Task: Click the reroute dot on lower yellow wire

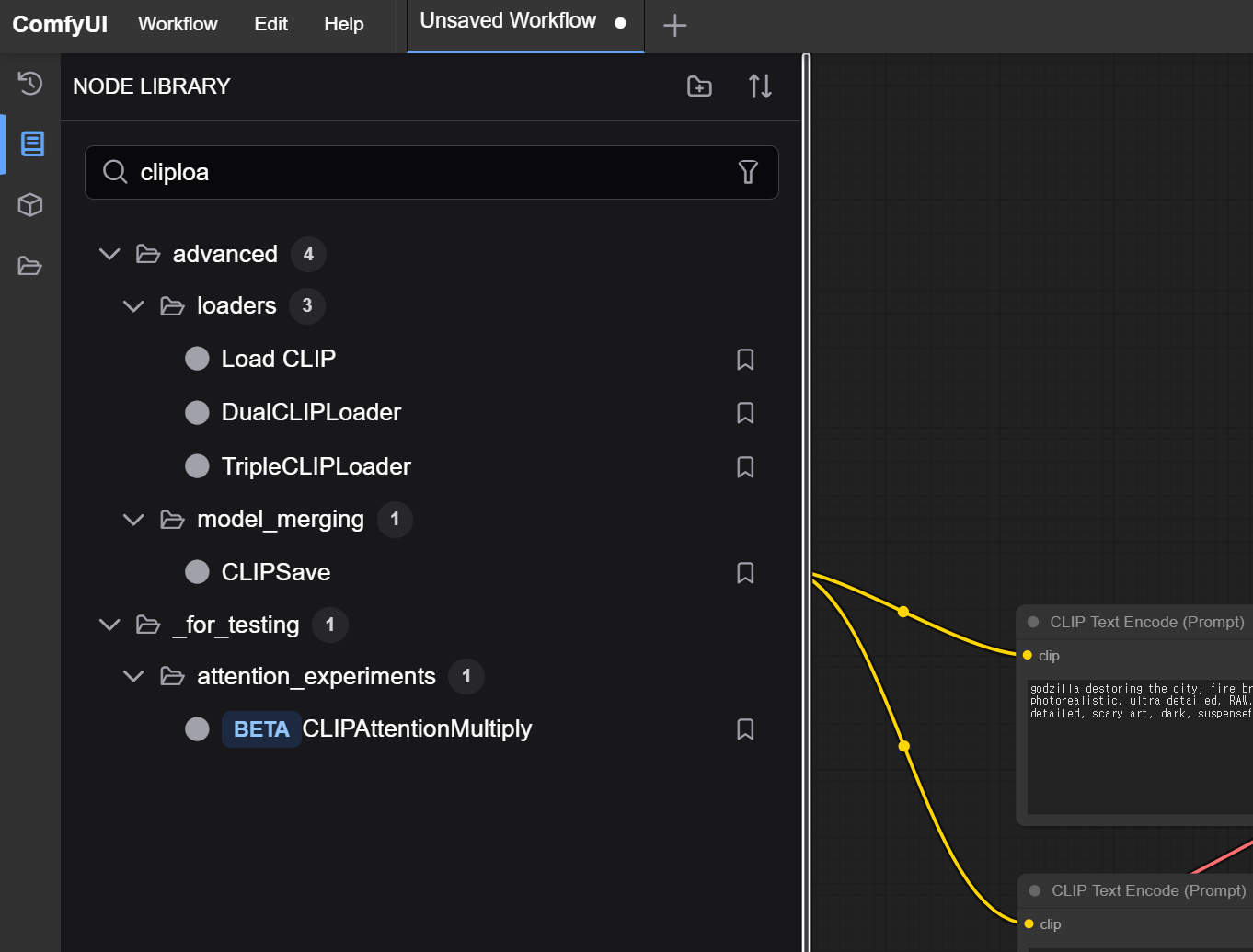Action: [904, 746]
